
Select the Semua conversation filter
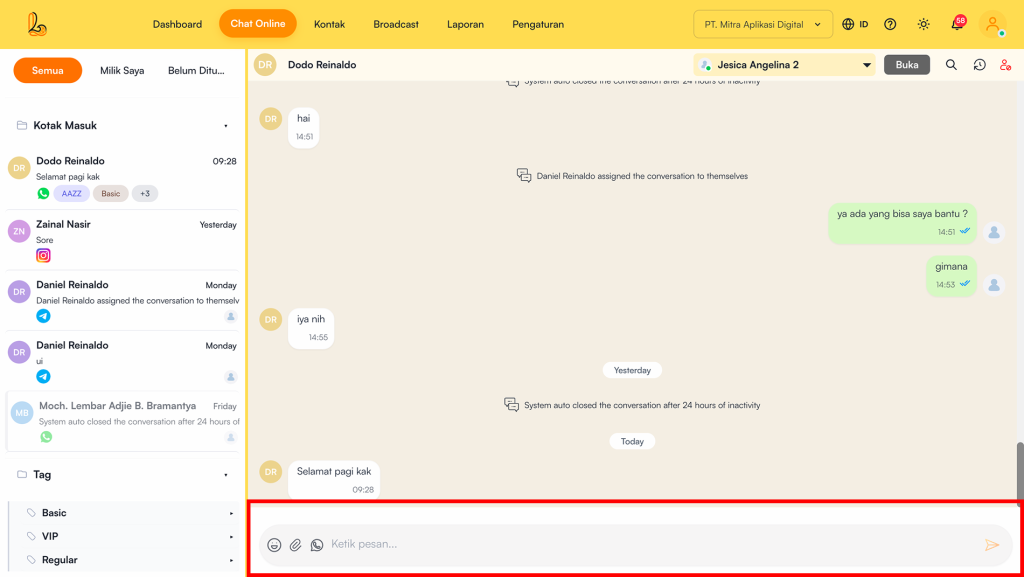48,71
